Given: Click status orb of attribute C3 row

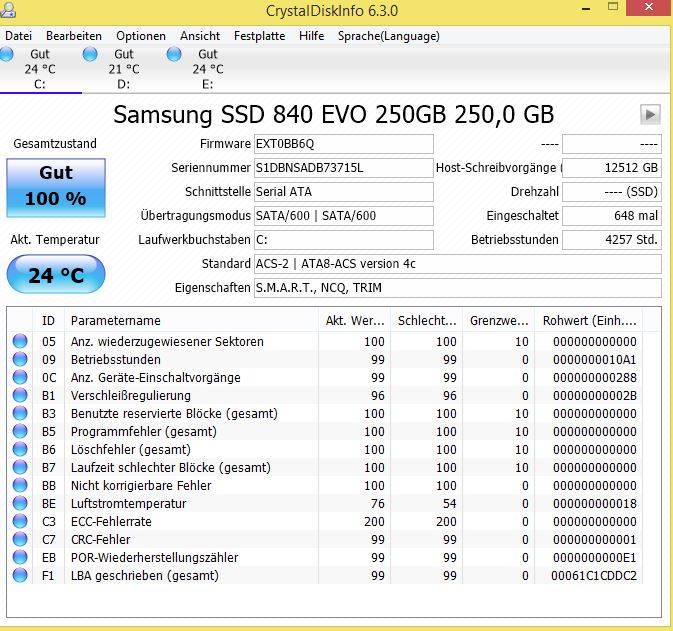Looking at the screenshot, I should 20,522.
